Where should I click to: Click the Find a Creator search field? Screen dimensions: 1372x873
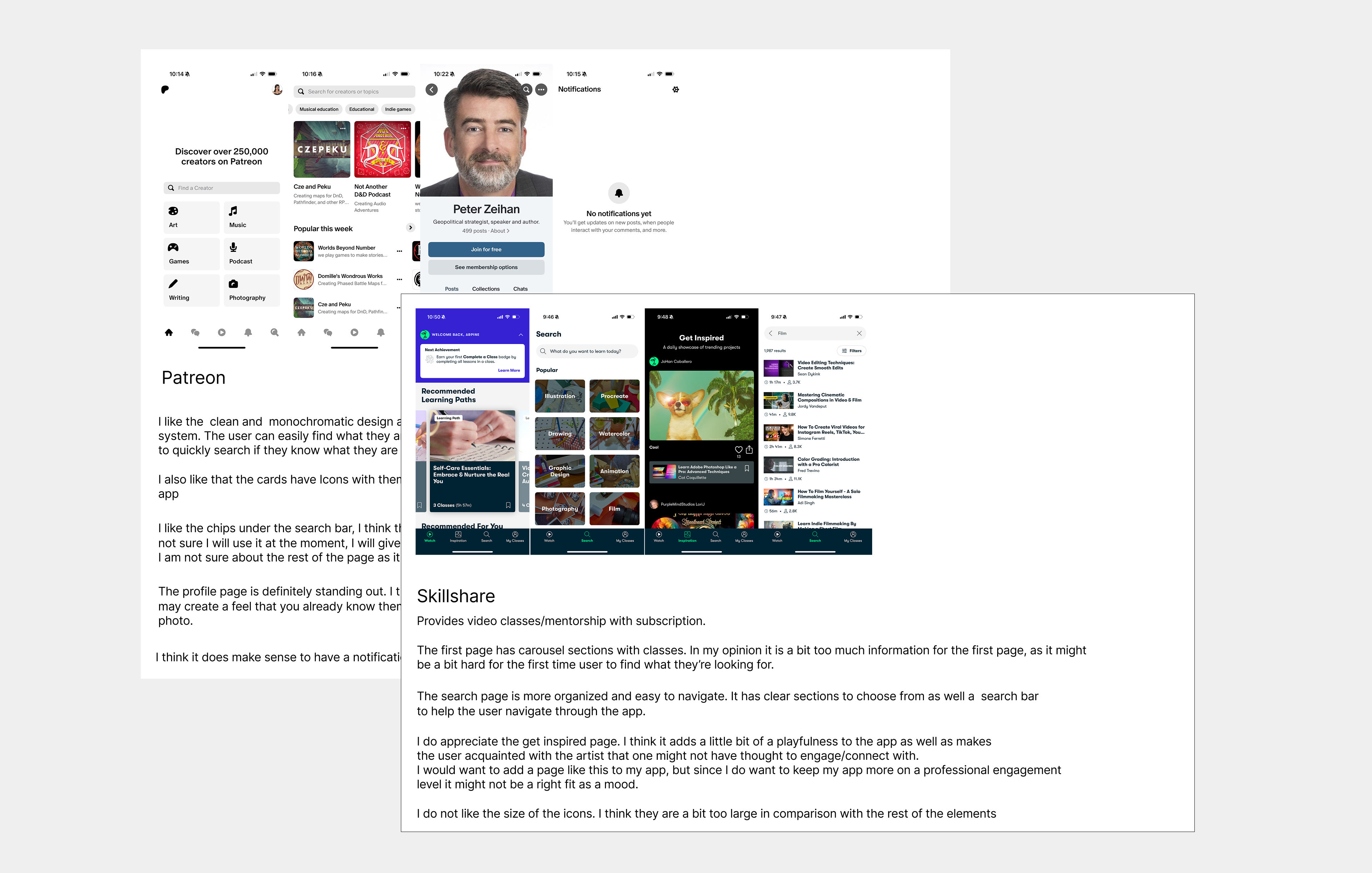(x=222, y=188)
